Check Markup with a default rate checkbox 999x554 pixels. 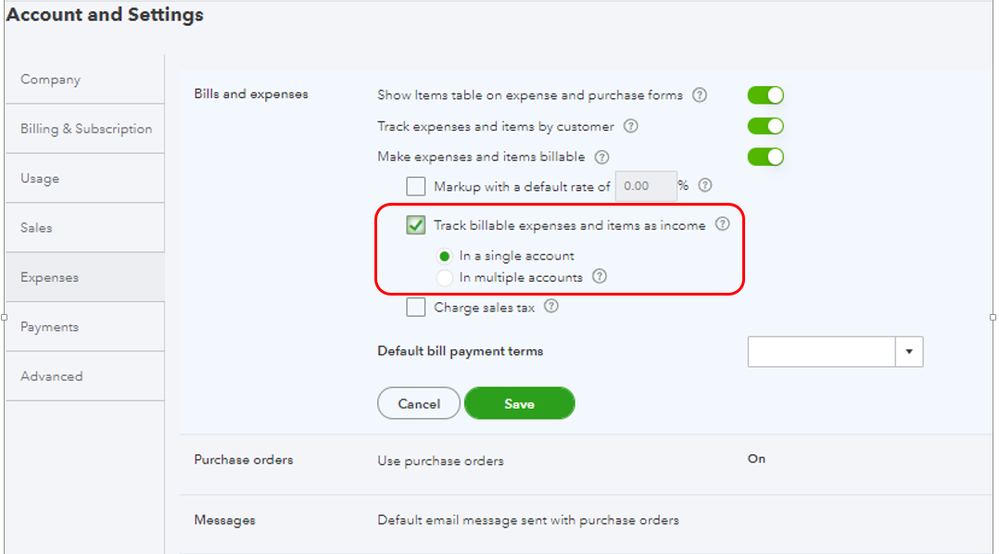click(416, 187)
